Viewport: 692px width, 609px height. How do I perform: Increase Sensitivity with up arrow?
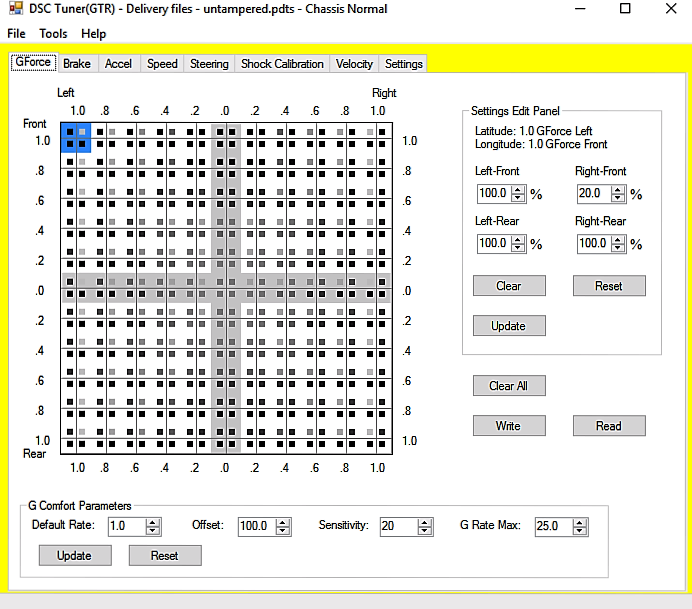[425, 523]
